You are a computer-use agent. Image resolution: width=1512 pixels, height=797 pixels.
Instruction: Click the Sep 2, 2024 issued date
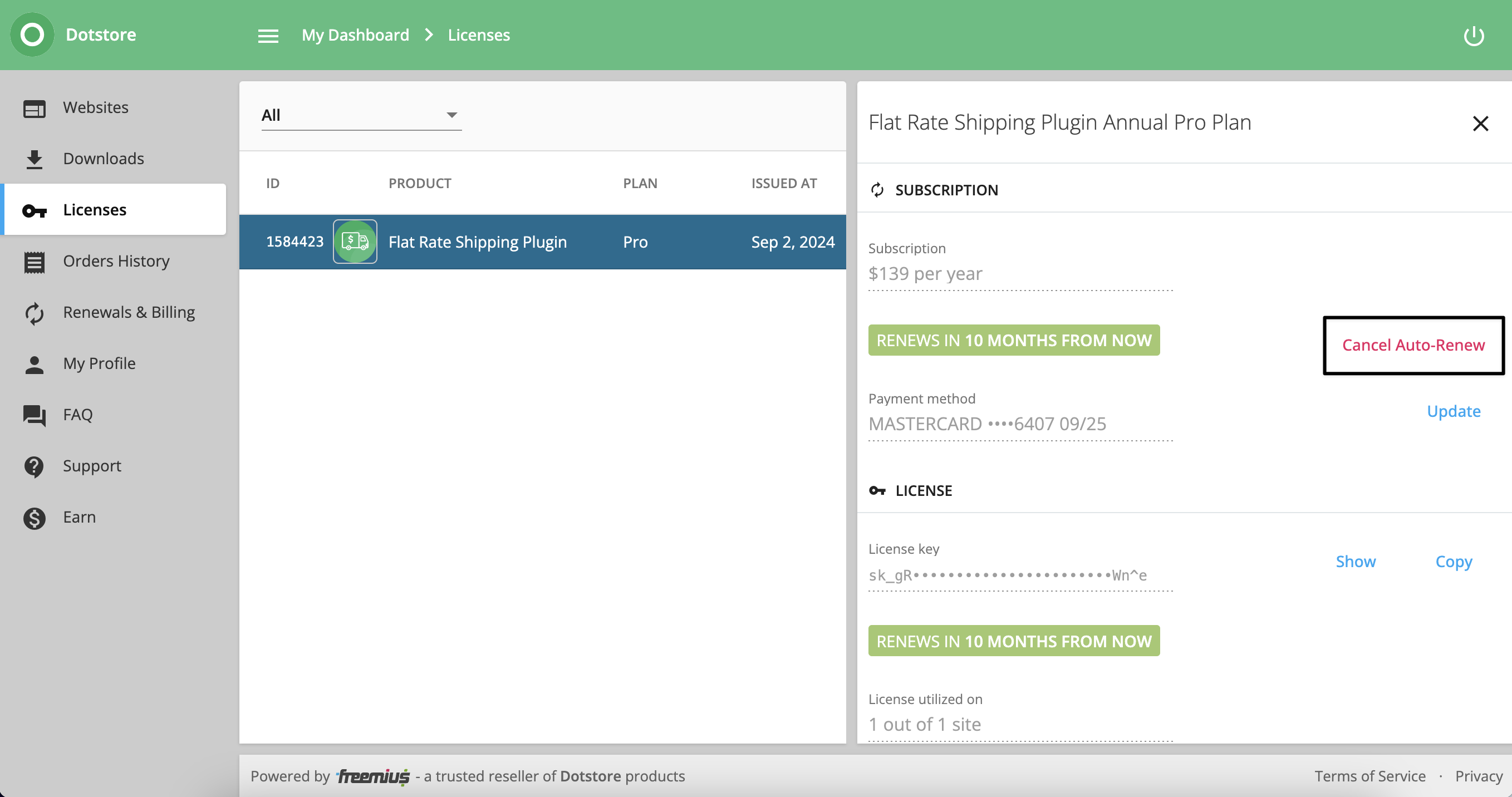[x=792, y=242]
